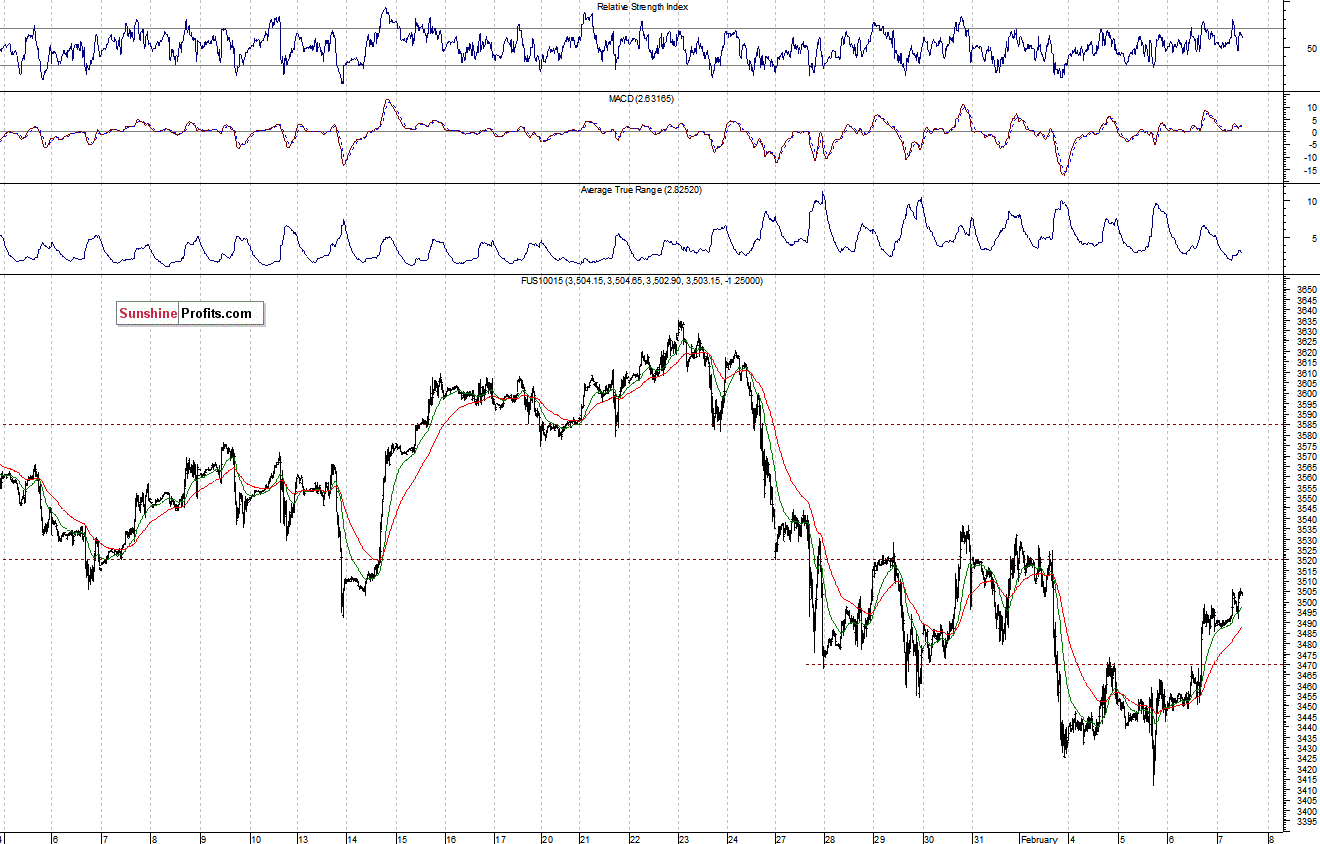Click date axis label 23

click(x=684, y=839)
